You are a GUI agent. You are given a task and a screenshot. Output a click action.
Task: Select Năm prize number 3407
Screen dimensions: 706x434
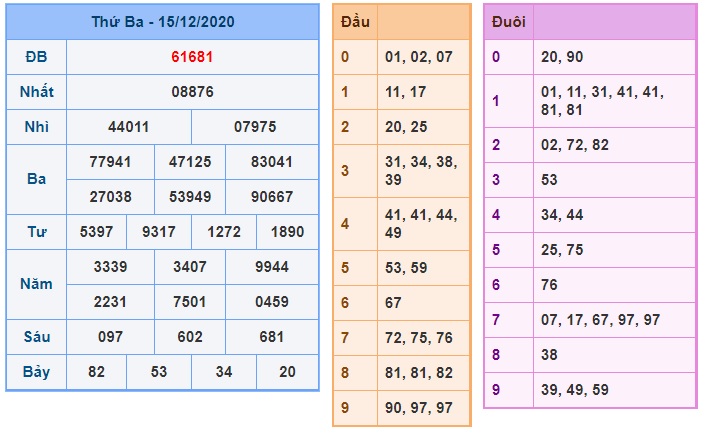tap(190, 267)
